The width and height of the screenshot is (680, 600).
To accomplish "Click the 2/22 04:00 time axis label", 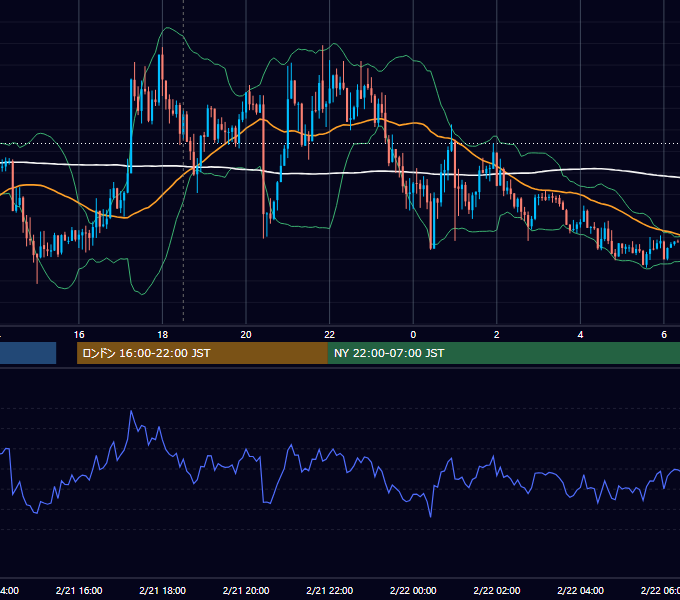I will point(580,590).
